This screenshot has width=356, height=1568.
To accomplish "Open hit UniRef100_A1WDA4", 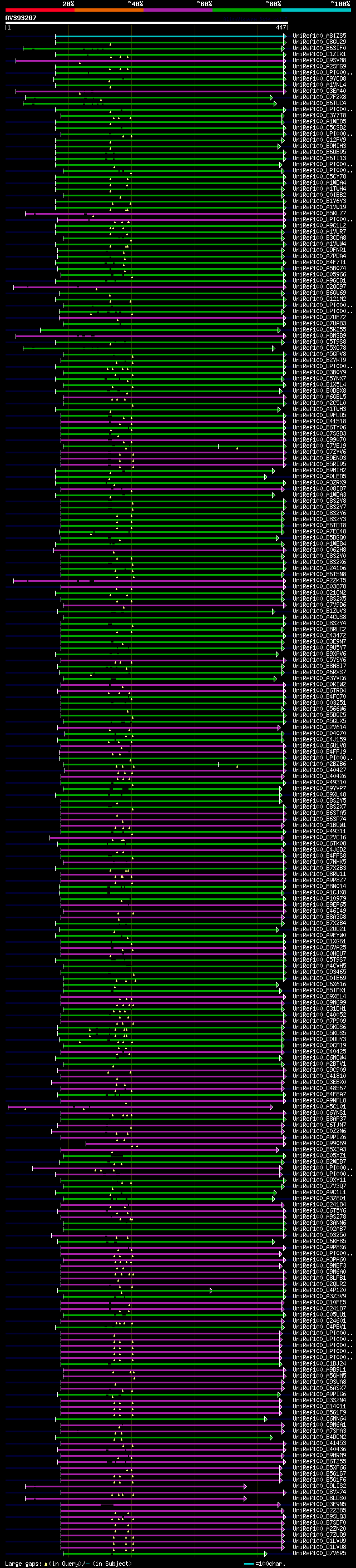I will (x=319, y=182).
